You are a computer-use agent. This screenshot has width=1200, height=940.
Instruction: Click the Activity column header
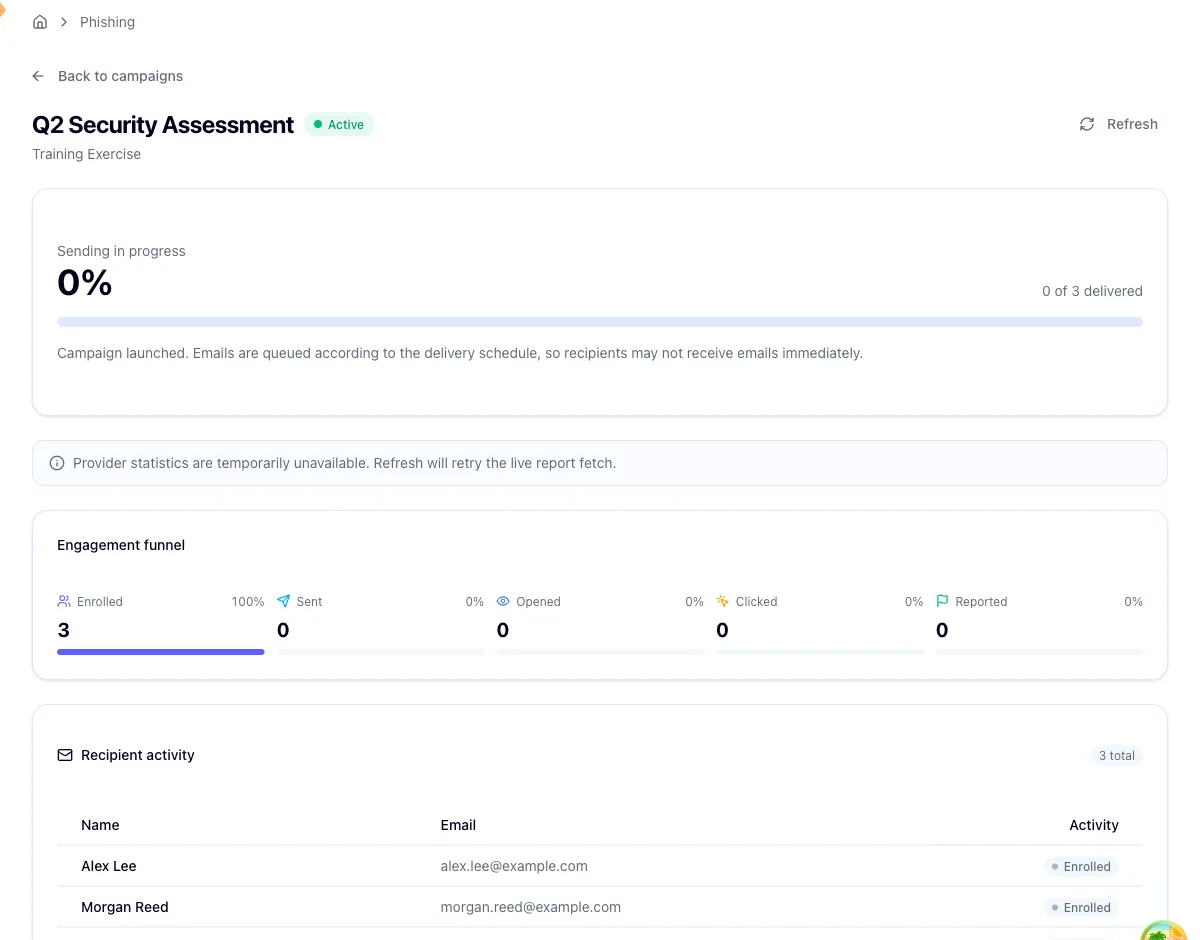point(1094,825)
